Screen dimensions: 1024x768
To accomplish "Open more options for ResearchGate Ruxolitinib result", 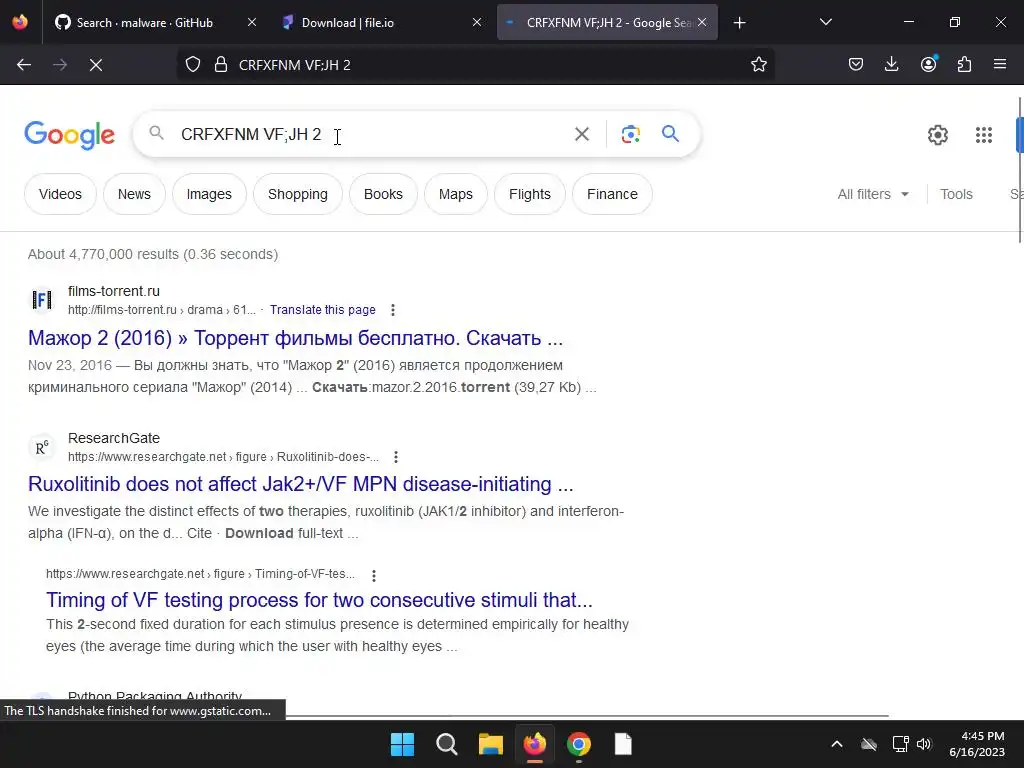I will point(396,457).
